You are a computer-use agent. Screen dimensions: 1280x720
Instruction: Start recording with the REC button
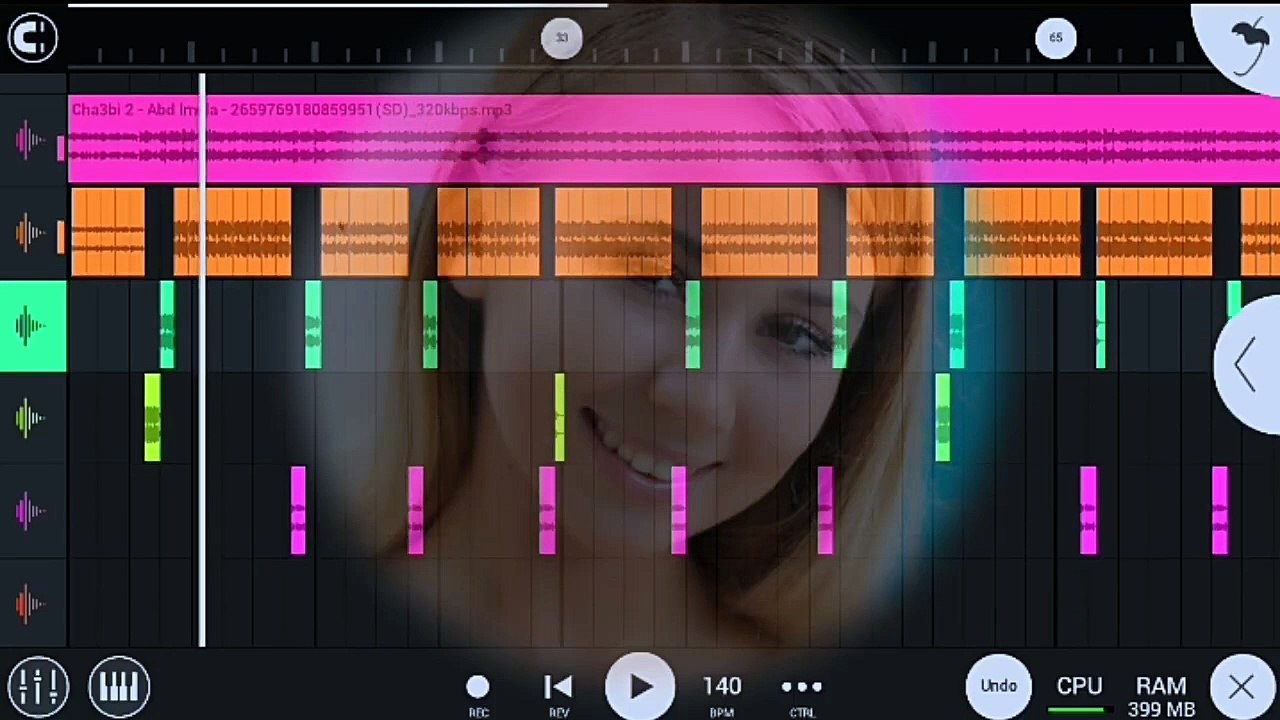click(x=478, y=694)
